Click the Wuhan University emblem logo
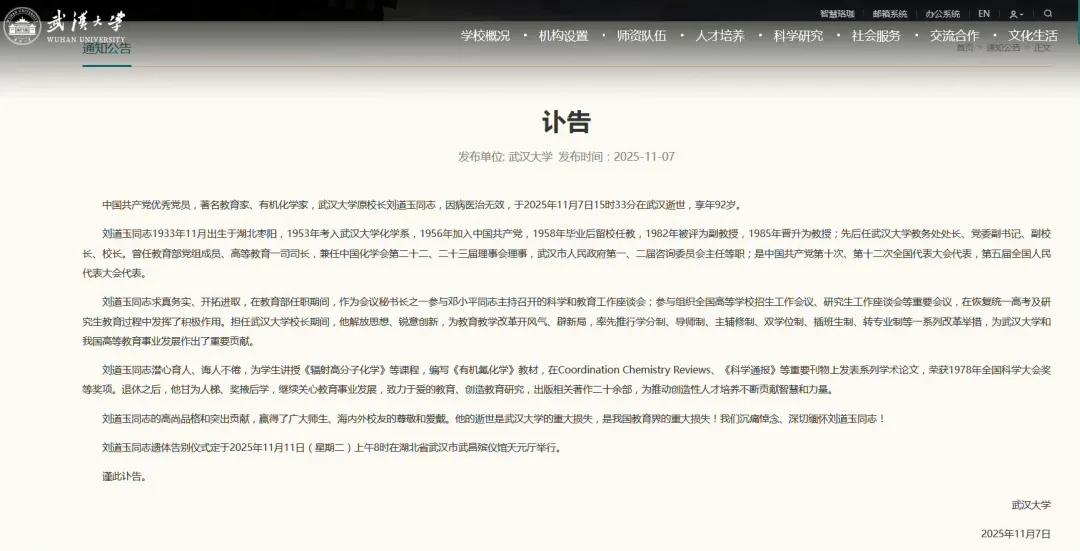Viewport: 1080px width, 551px height. (23, 27)
